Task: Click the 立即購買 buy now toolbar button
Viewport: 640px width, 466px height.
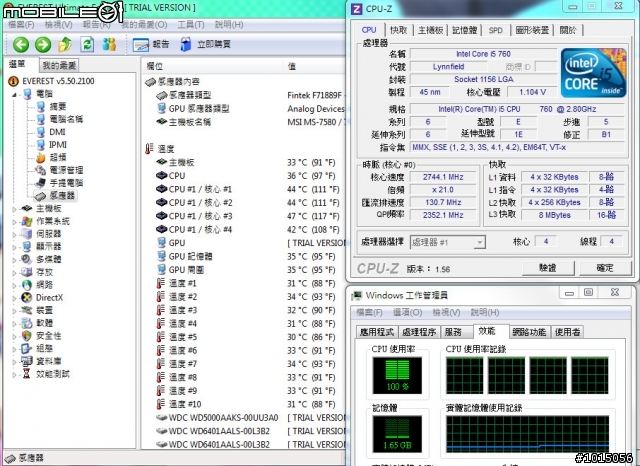Action: [x=205, y=44]
